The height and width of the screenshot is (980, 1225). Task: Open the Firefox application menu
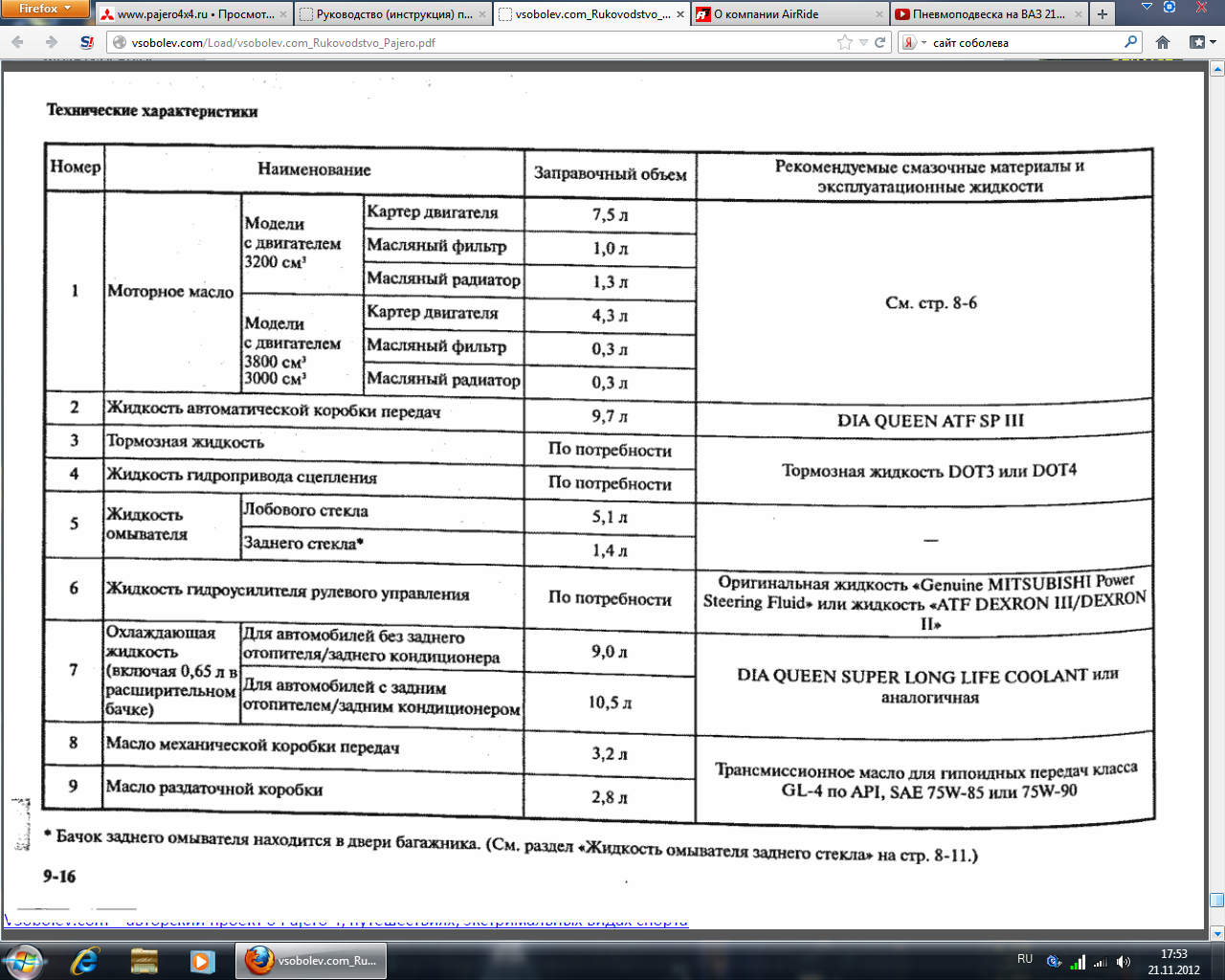tap(45, 9)
